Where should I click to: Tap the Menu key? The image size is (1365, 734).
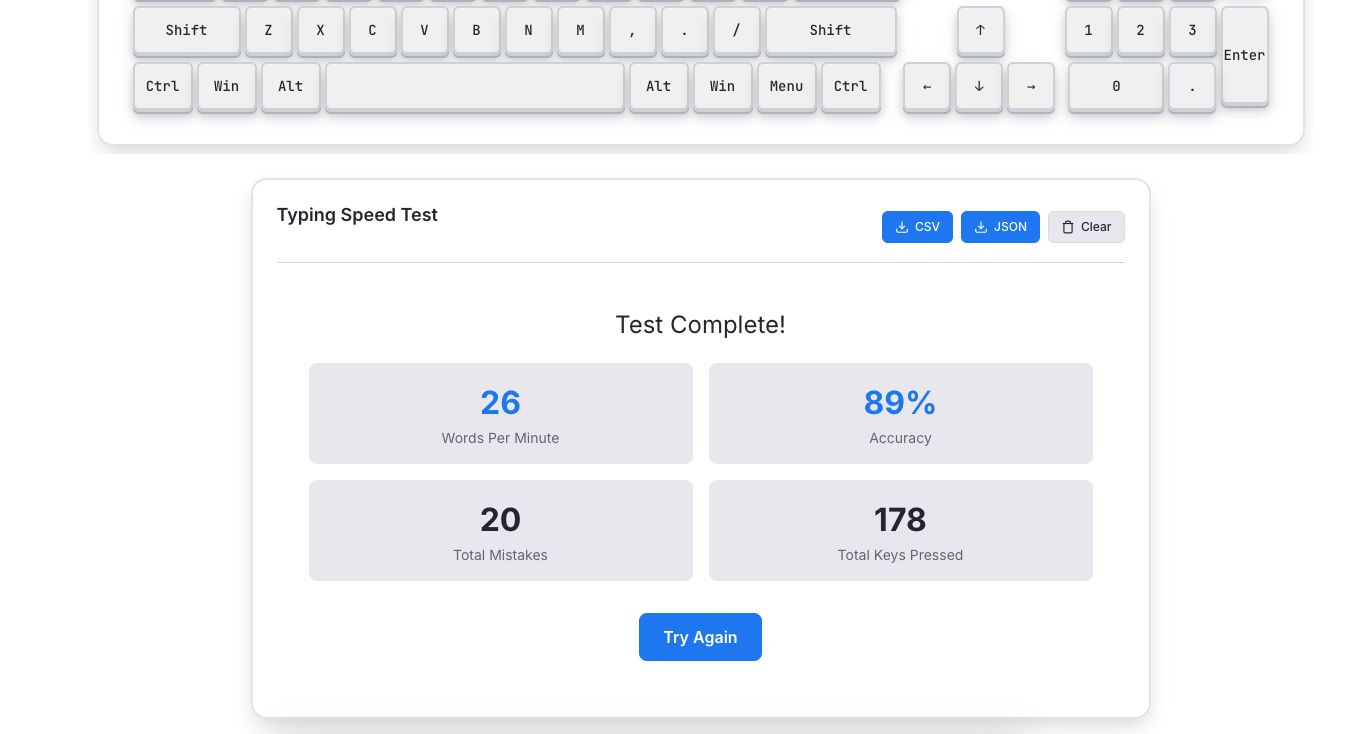(786, 87)
